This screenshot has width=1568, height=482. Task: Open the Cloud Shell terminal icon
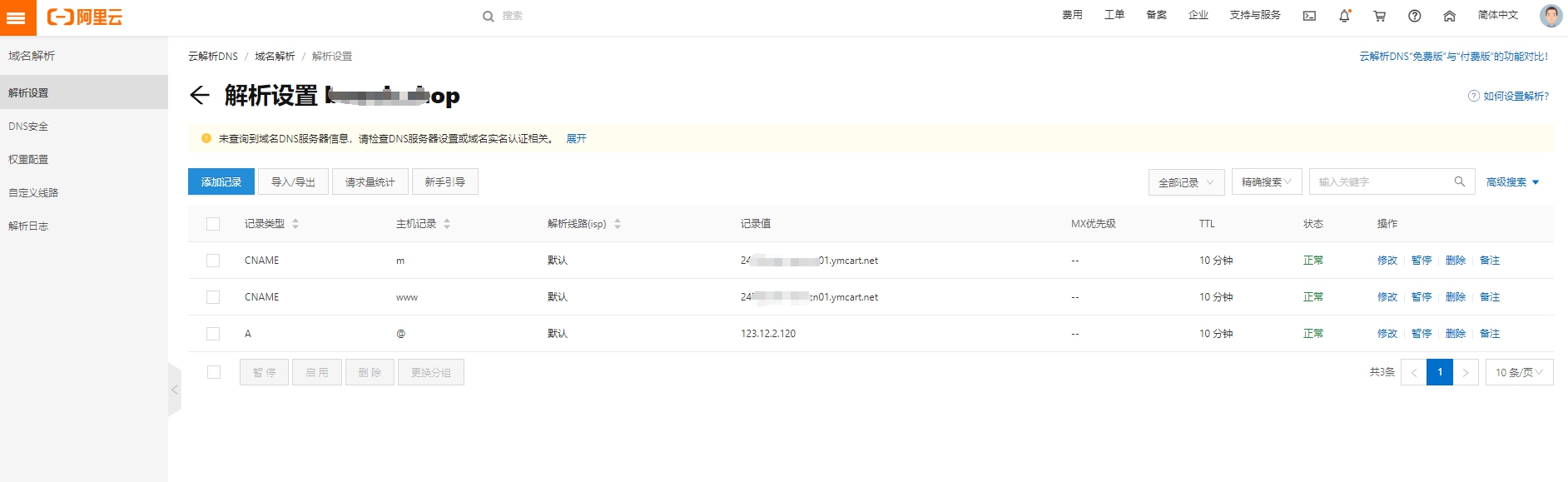[1309, 16]
